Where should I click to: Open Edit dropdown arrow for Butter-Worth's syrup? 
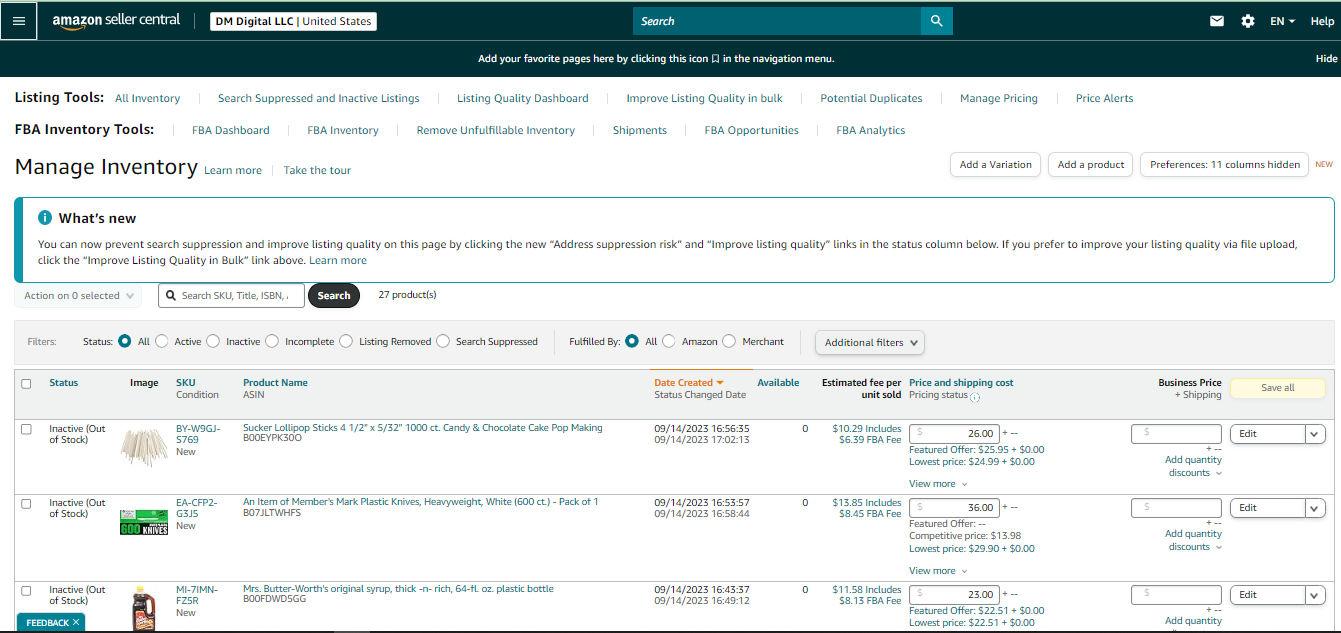pos(1316,595)
